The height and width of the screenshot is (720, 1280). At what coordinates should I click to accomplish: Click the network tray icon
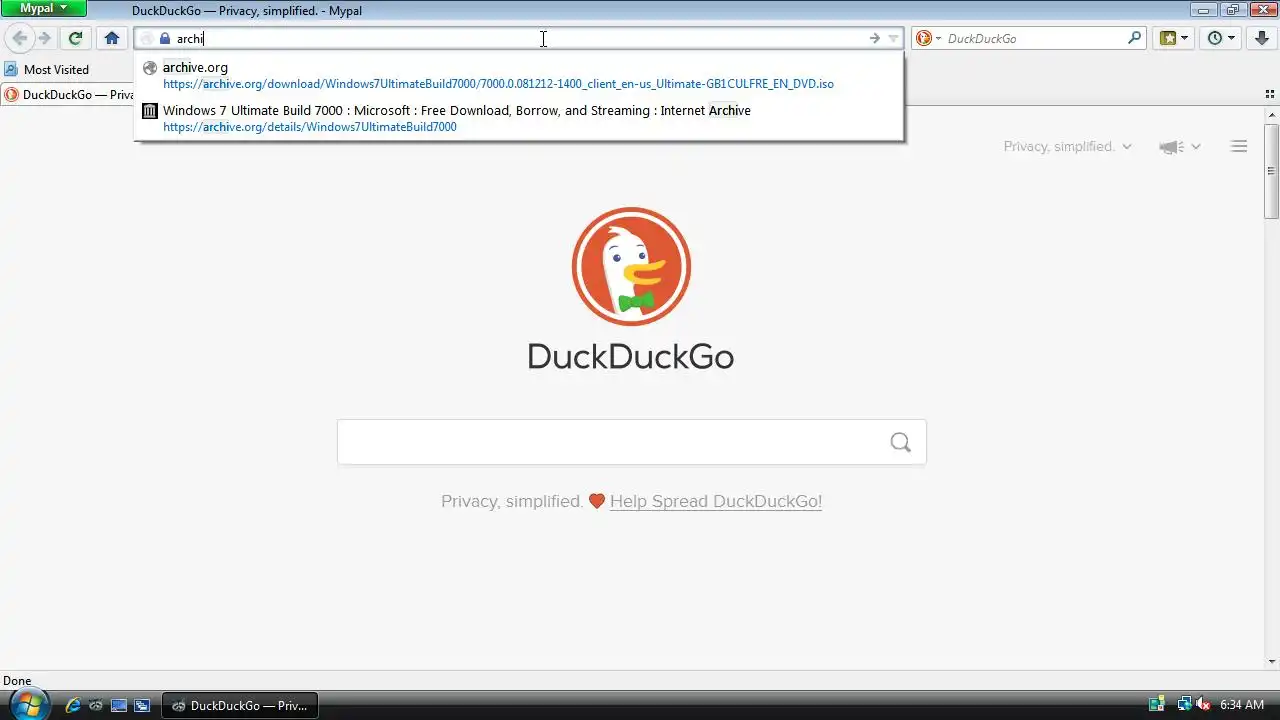coord(1184,704)
